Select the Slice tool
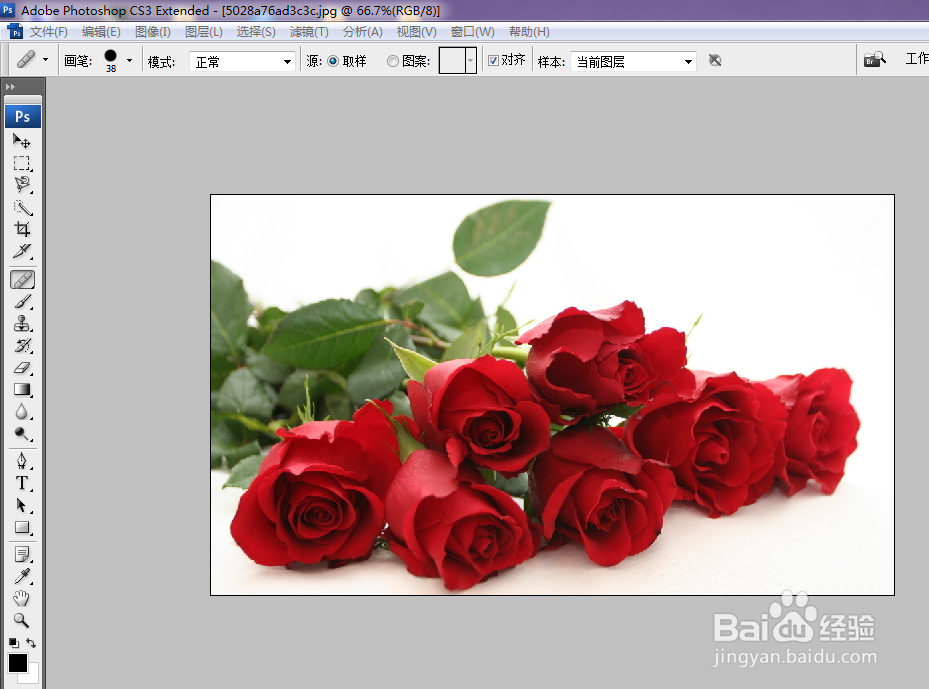 click(x=22, y=251)
